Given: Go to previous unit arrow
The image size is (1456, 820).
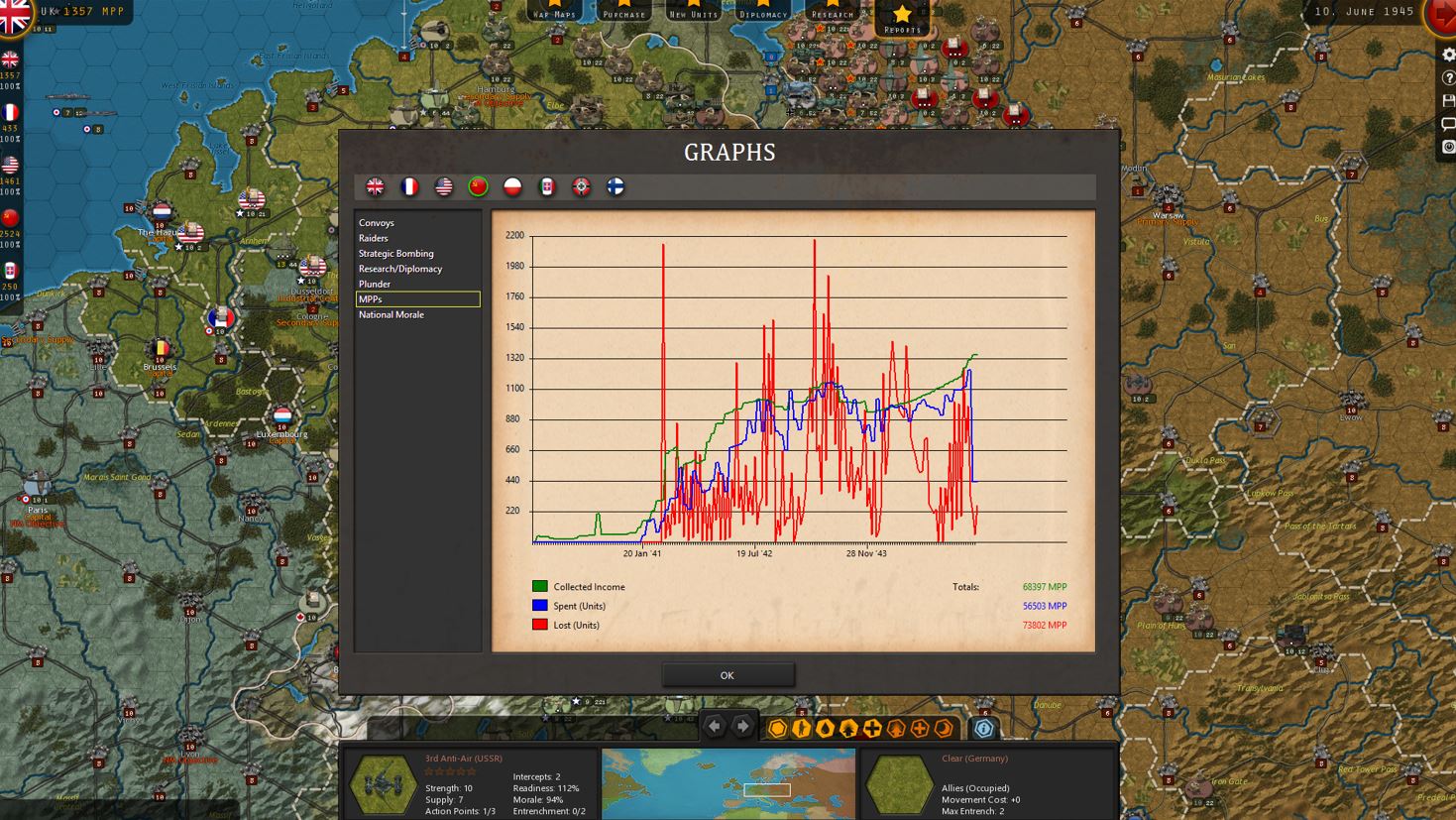Looking at the screenshot, I should coord(714,727).
